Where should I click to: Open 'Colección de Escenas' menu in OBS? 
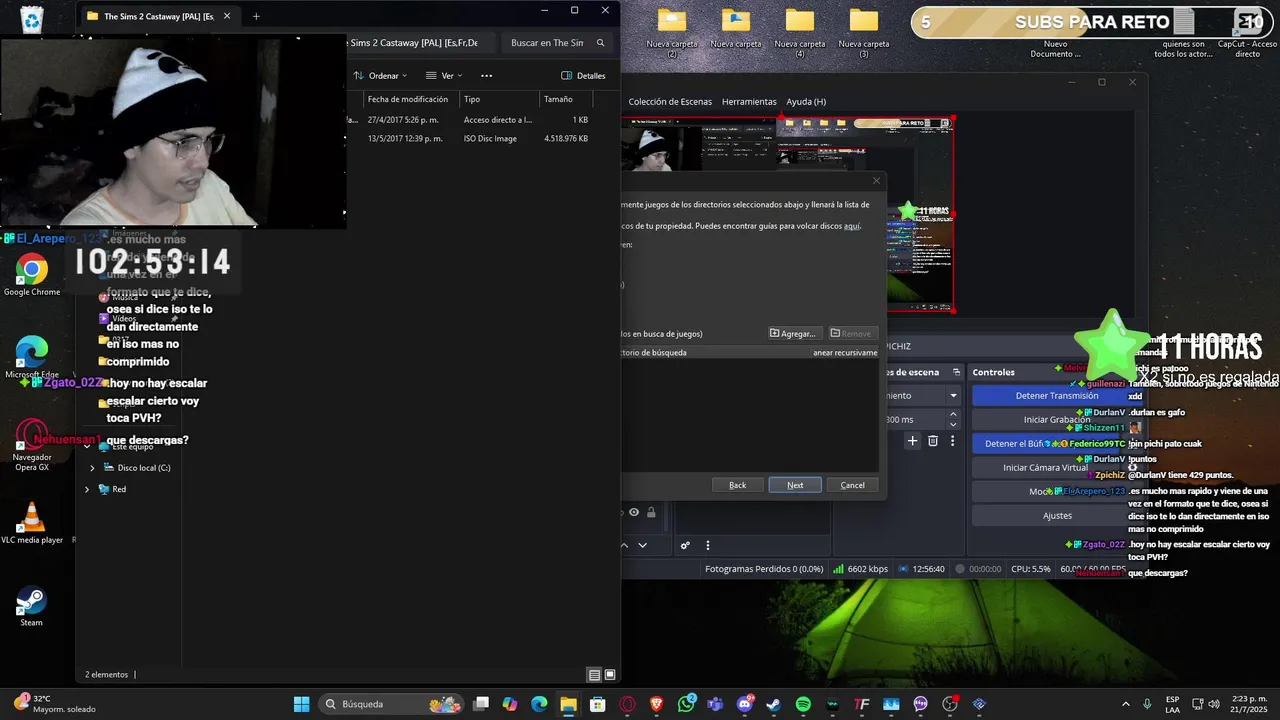670,102
